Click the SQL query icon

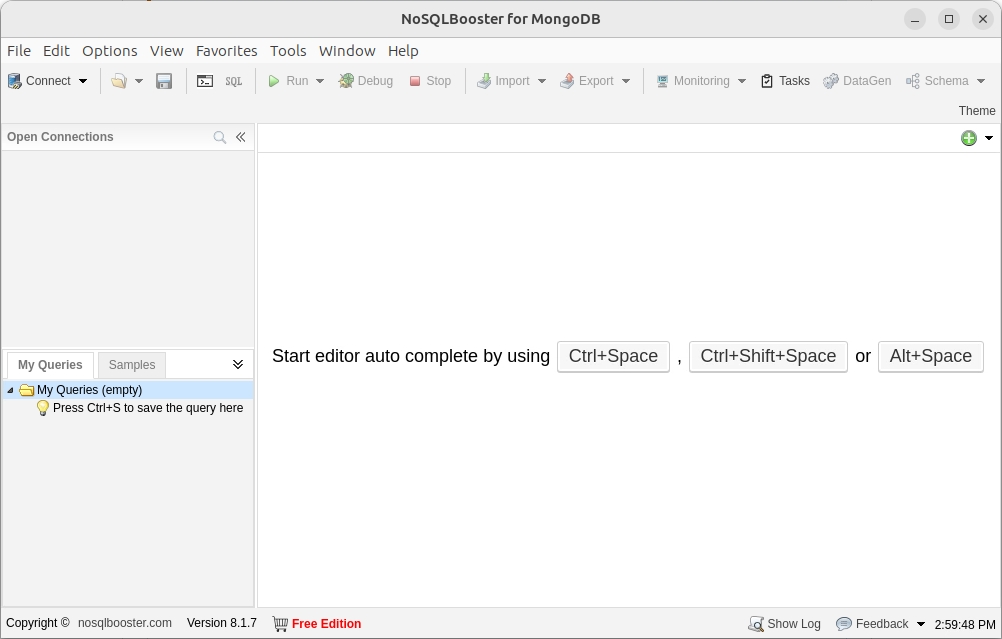(233, 81)
